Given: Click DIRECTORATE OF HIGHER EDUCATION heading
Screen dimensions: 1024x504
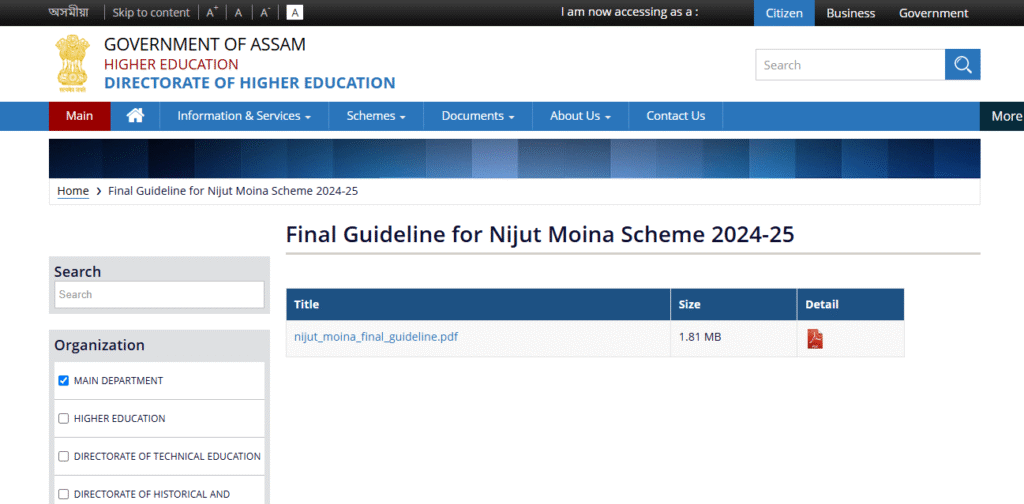Looking at the screenshot, I should [x=249, y=83].
